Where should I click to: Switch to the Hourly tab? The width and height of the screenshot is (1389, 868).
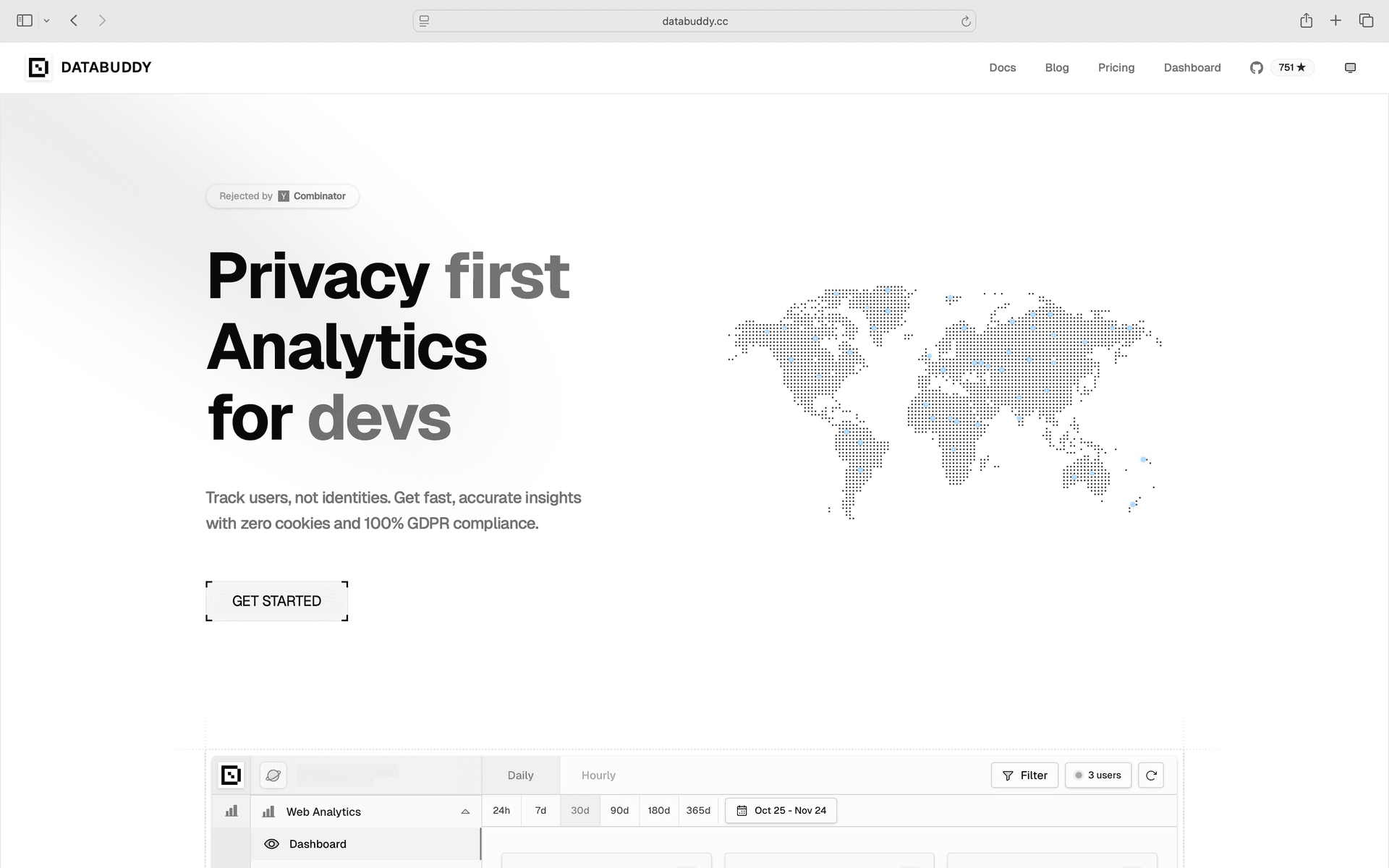pyautogui.click(x=598, y=775)
